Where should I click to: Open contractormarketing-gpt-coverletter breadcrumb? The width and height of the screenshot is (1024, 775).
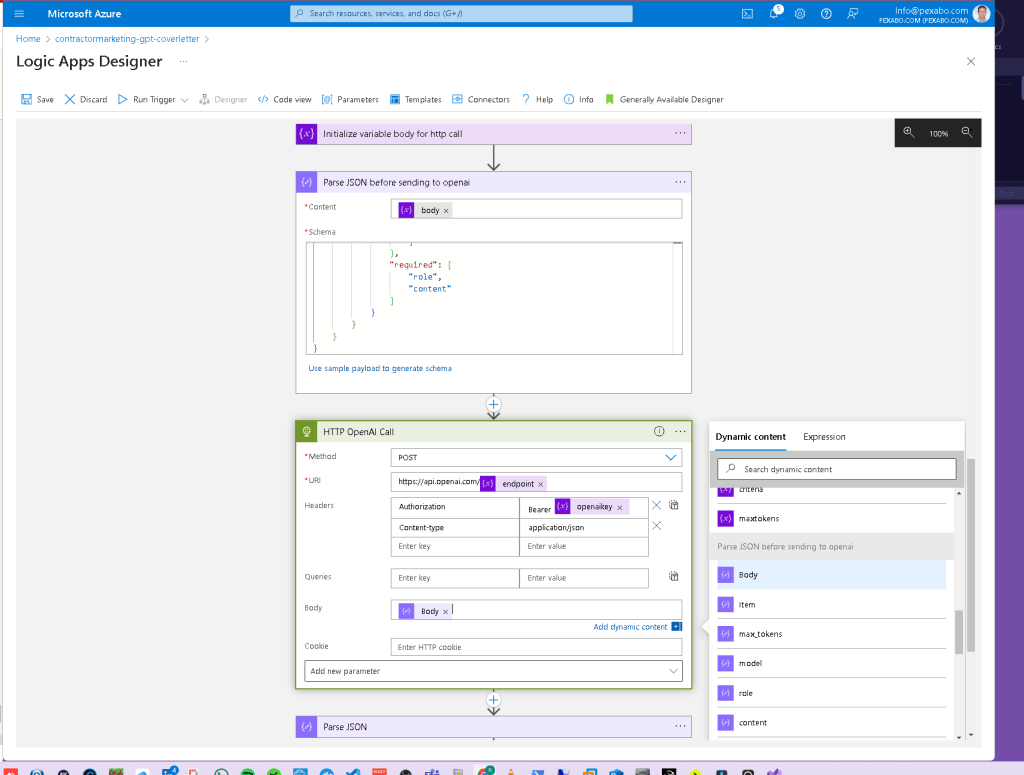(127, 39)
